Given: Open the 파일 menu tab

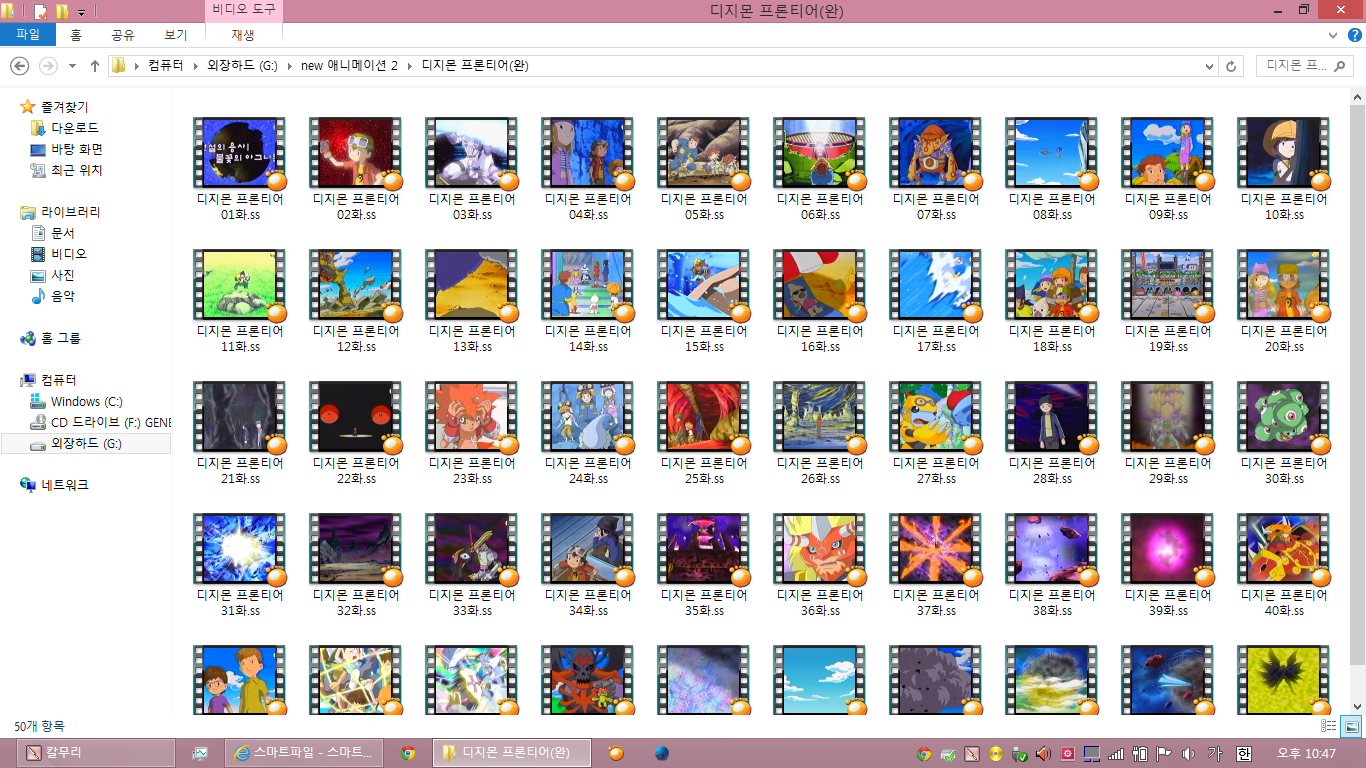Looking at the screenshot, I should (27, 34).
